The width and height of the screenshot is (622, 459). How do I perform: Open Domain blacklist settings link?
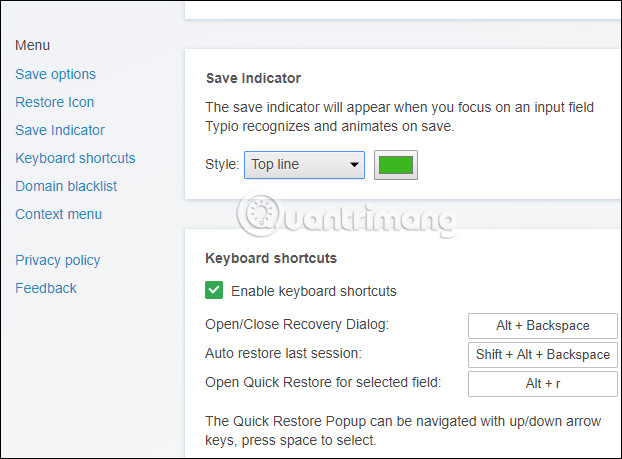[x=66, y=186]
